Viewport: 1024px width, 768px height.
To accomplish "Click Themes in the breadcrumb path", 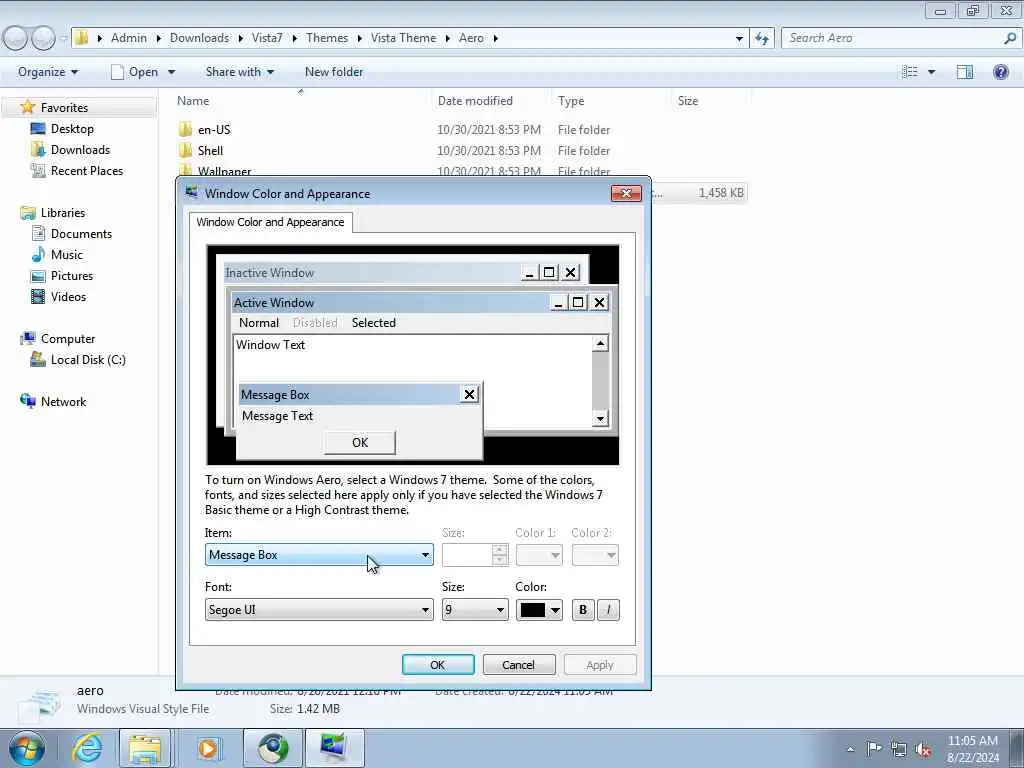I will coord(327,38).
